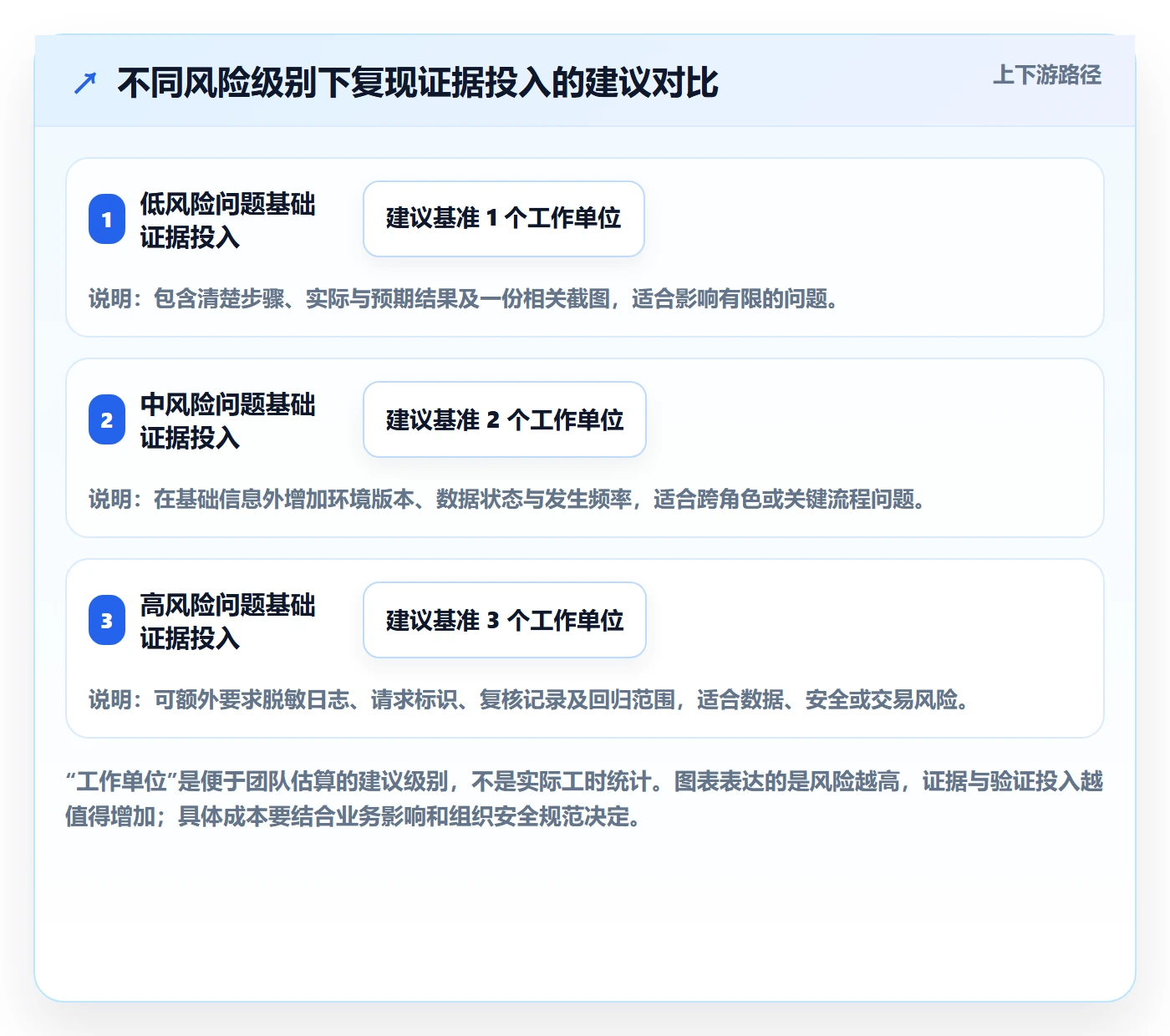This screenshot has height=1036, width=1170.
Task: Click the trend arrow icon beside the title
Action: (85, 83)
